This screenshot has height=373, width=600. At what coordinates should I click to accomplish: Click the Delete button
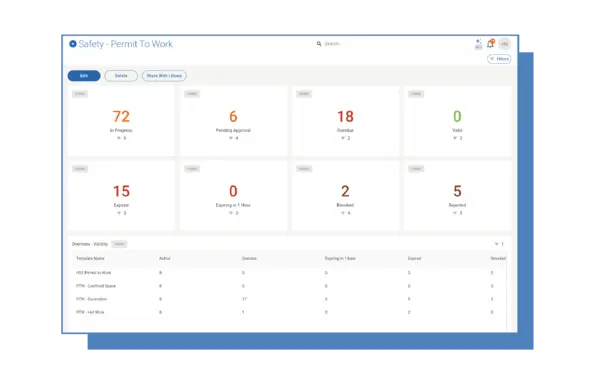121,76
